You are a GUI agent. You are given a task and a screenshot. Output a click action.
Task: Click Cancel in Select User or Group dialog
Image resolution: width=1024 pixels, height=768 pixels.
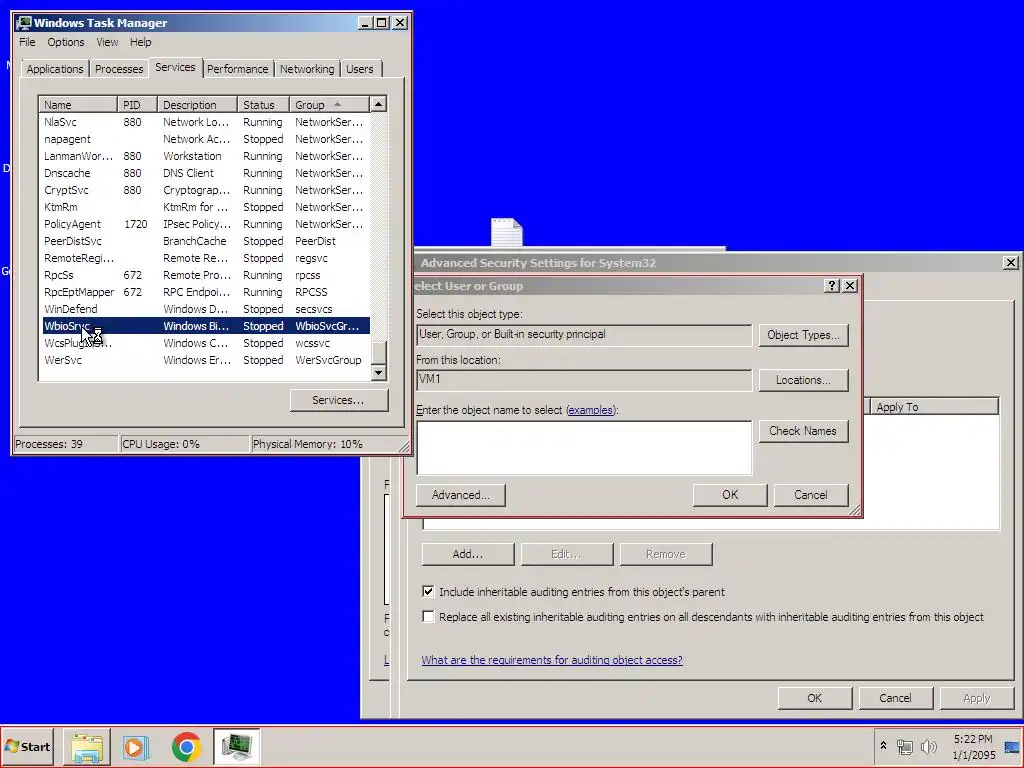811,495
